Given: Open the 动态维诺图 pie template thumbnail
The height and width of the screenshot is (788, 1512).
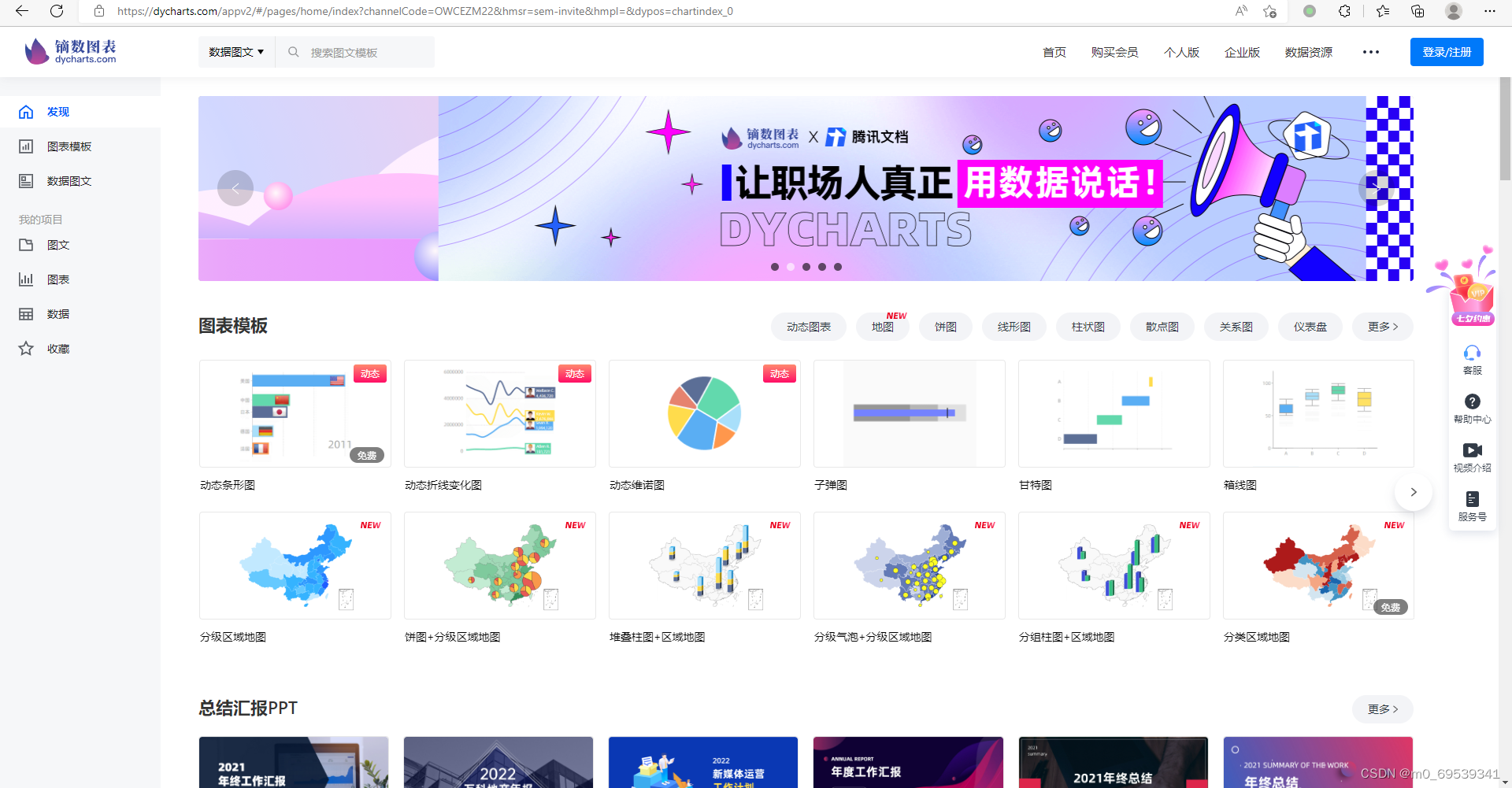Looking at the screenshot, I should 705,414.
